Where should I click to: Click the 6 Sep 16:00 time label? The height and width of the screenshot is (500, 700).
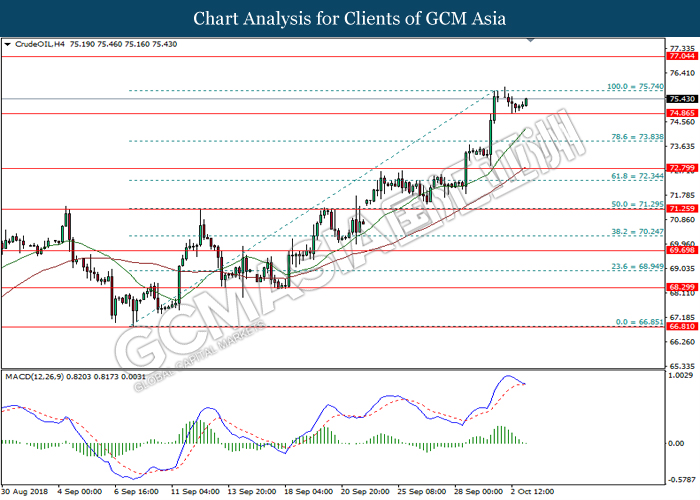tap(137, 492)
